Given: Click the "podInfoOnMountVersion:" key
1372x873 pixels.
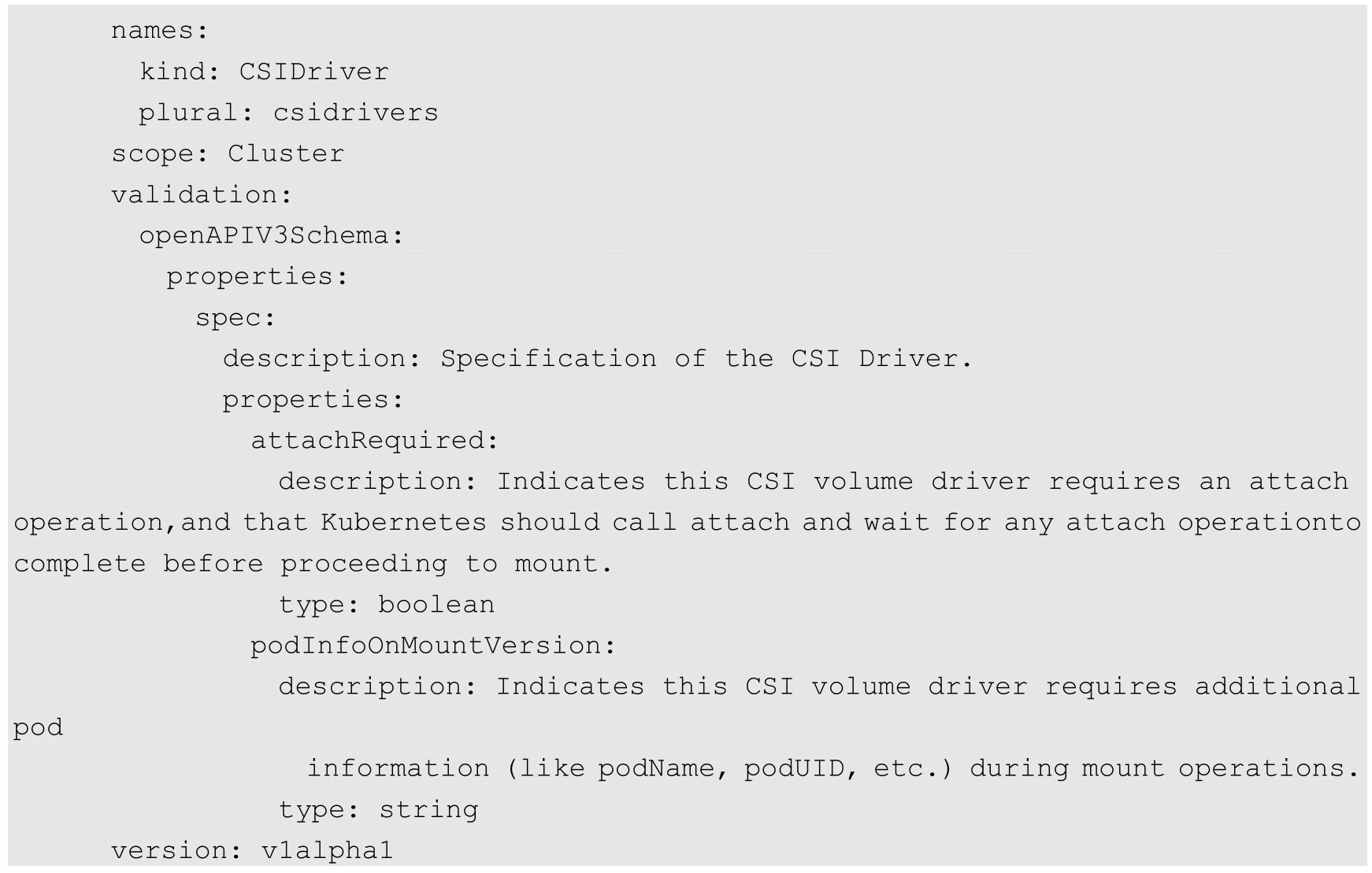Looking at the screenshot, I should point(432,646).
